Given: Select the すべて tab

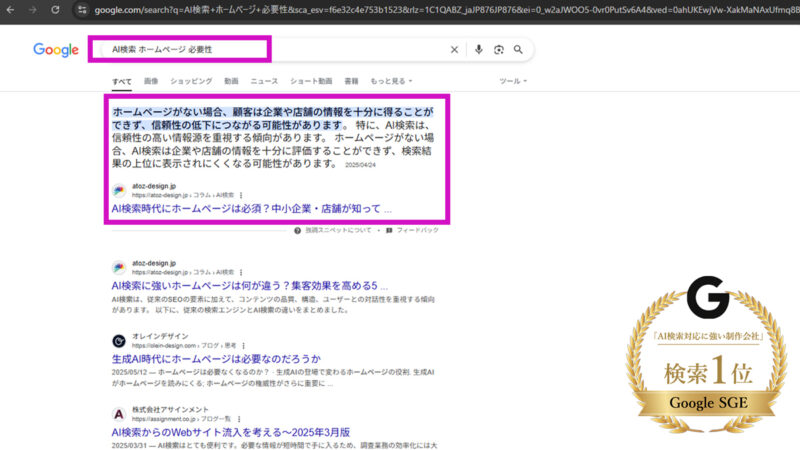Looking at the screenshot, I should [122, 81].
